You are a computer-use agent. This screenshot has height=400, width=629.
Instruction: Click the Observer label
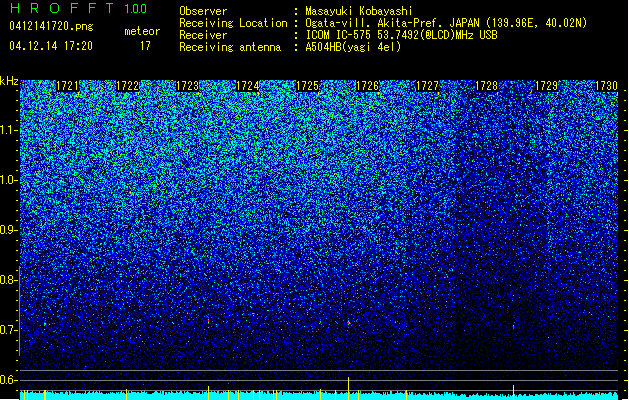[x=203, y=11]
